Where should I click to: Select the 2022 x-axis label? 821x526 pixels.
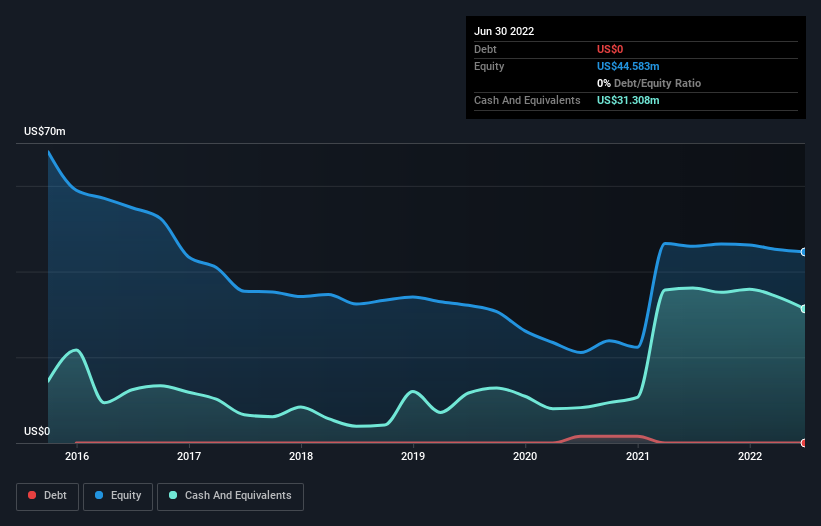point(750,456)
